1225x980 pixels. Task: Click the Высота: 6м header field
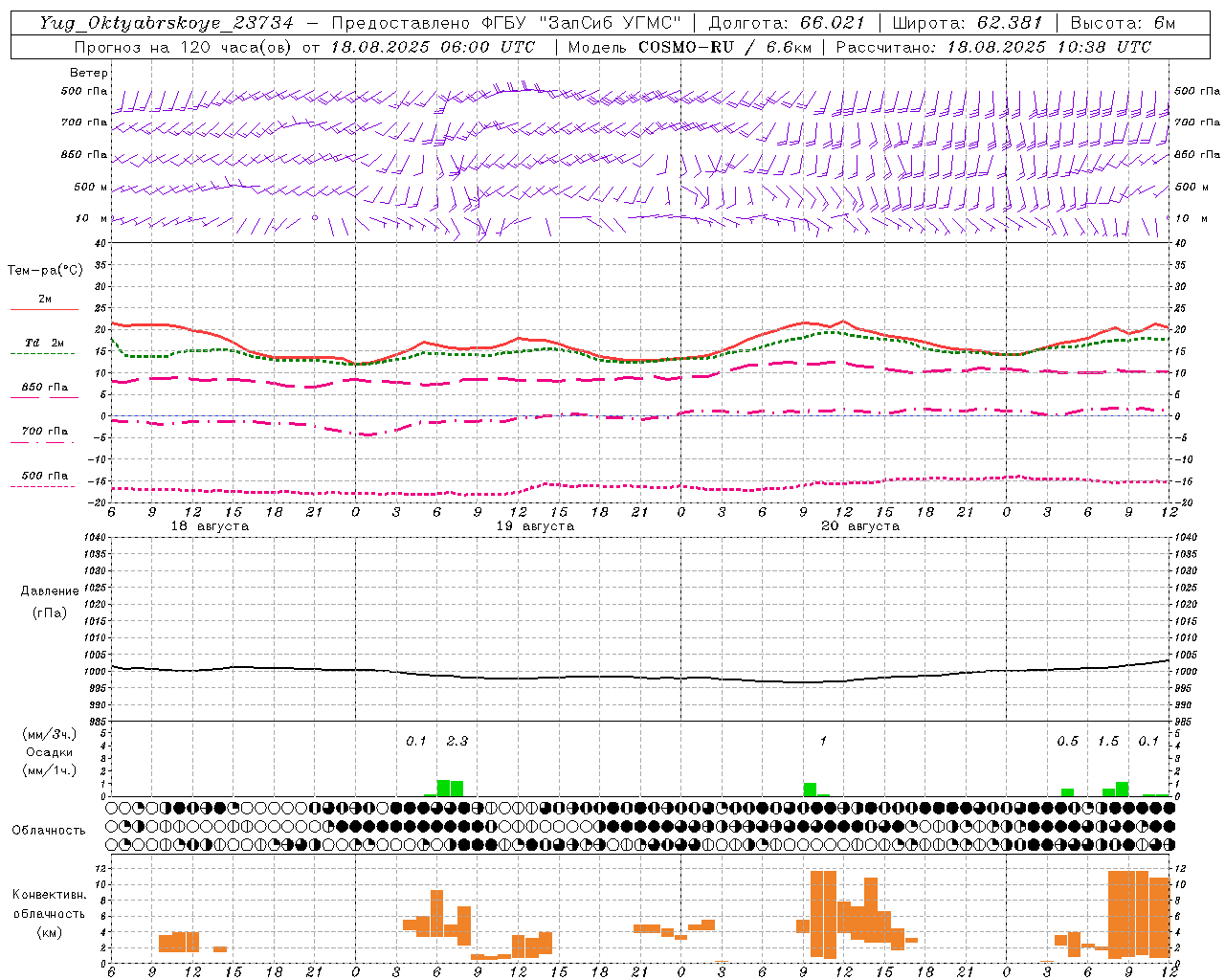tap(1123, 23)
